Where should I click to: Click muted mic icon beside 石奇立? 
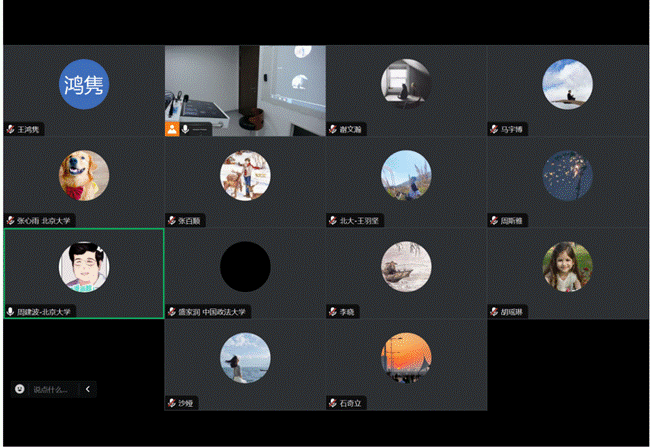pyautogui.click(x=333, y=403)
